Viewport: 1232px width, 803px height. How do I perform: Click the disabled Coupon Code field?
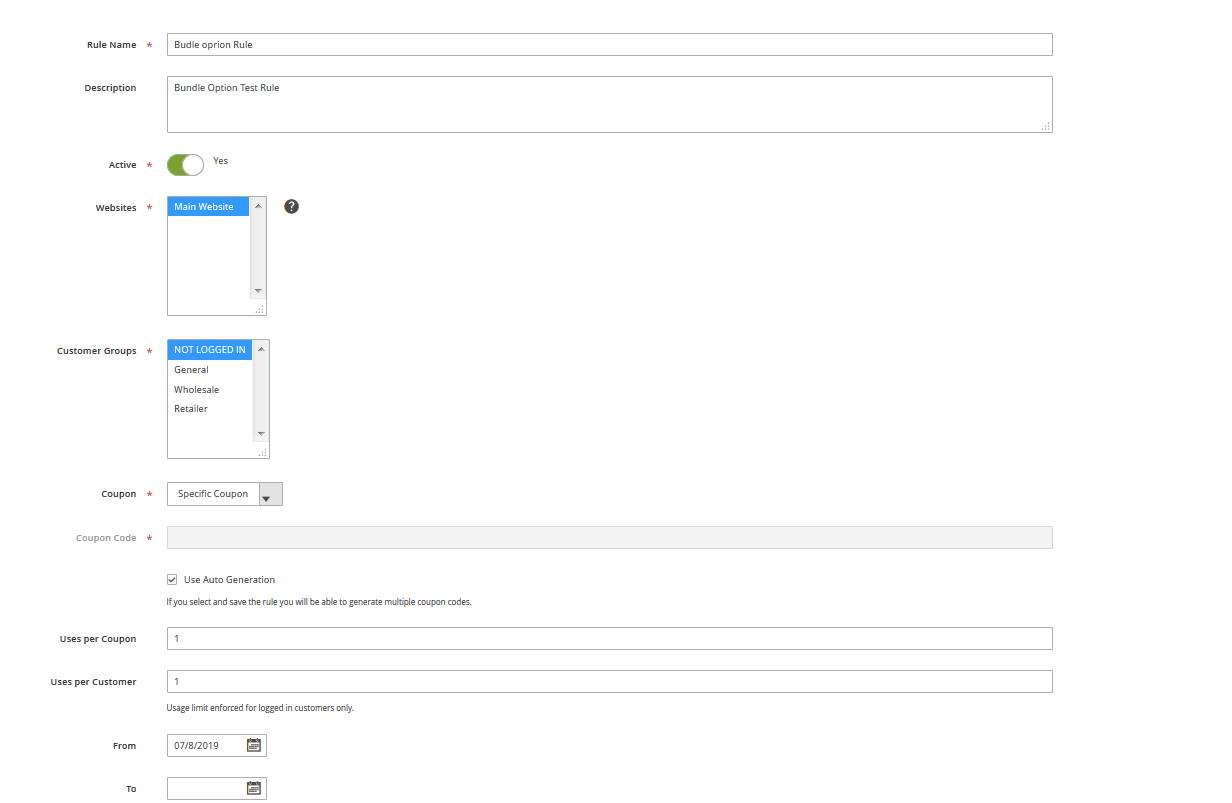pyautogui.click(x=610, y=538)
